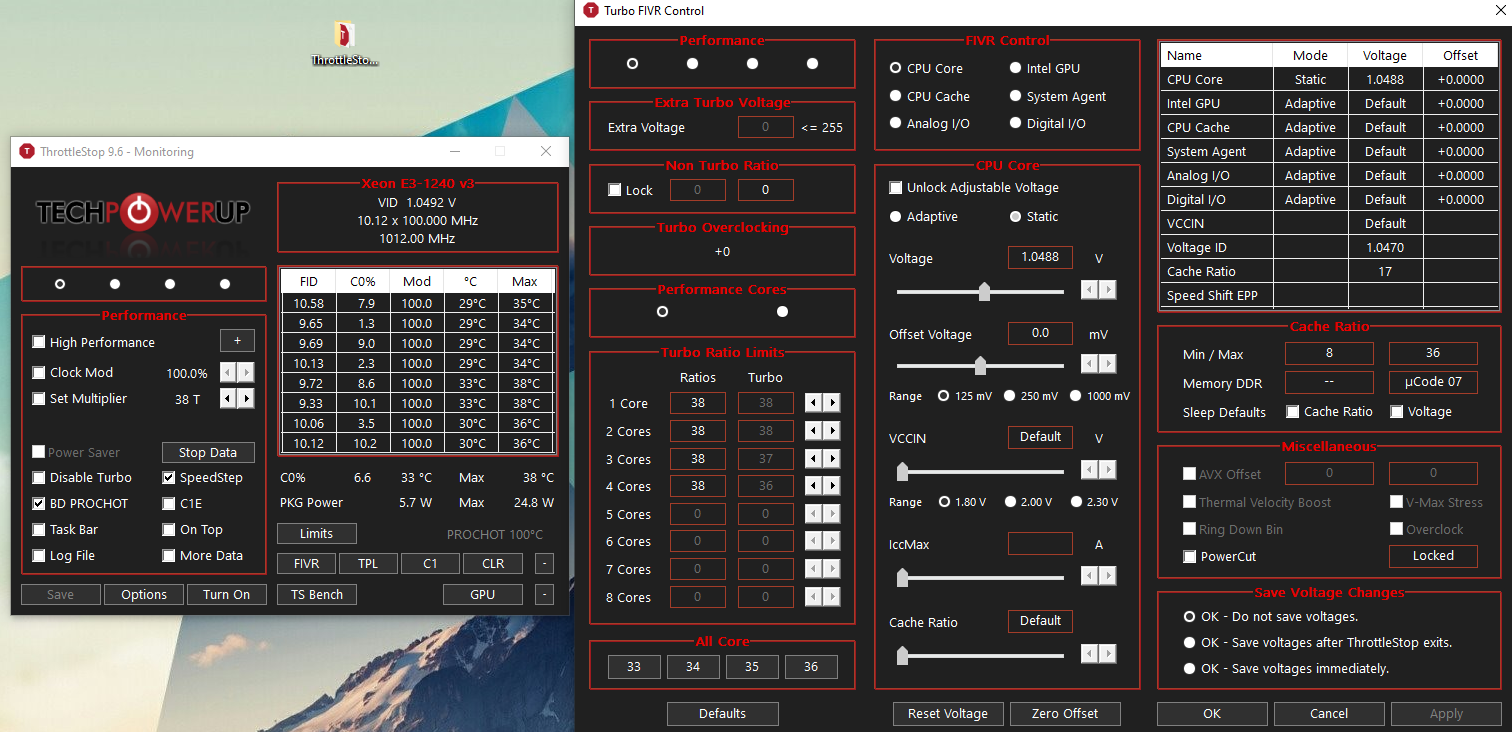
Task: Click the Offset Voltage slider thumb
Action: point(980,365)
